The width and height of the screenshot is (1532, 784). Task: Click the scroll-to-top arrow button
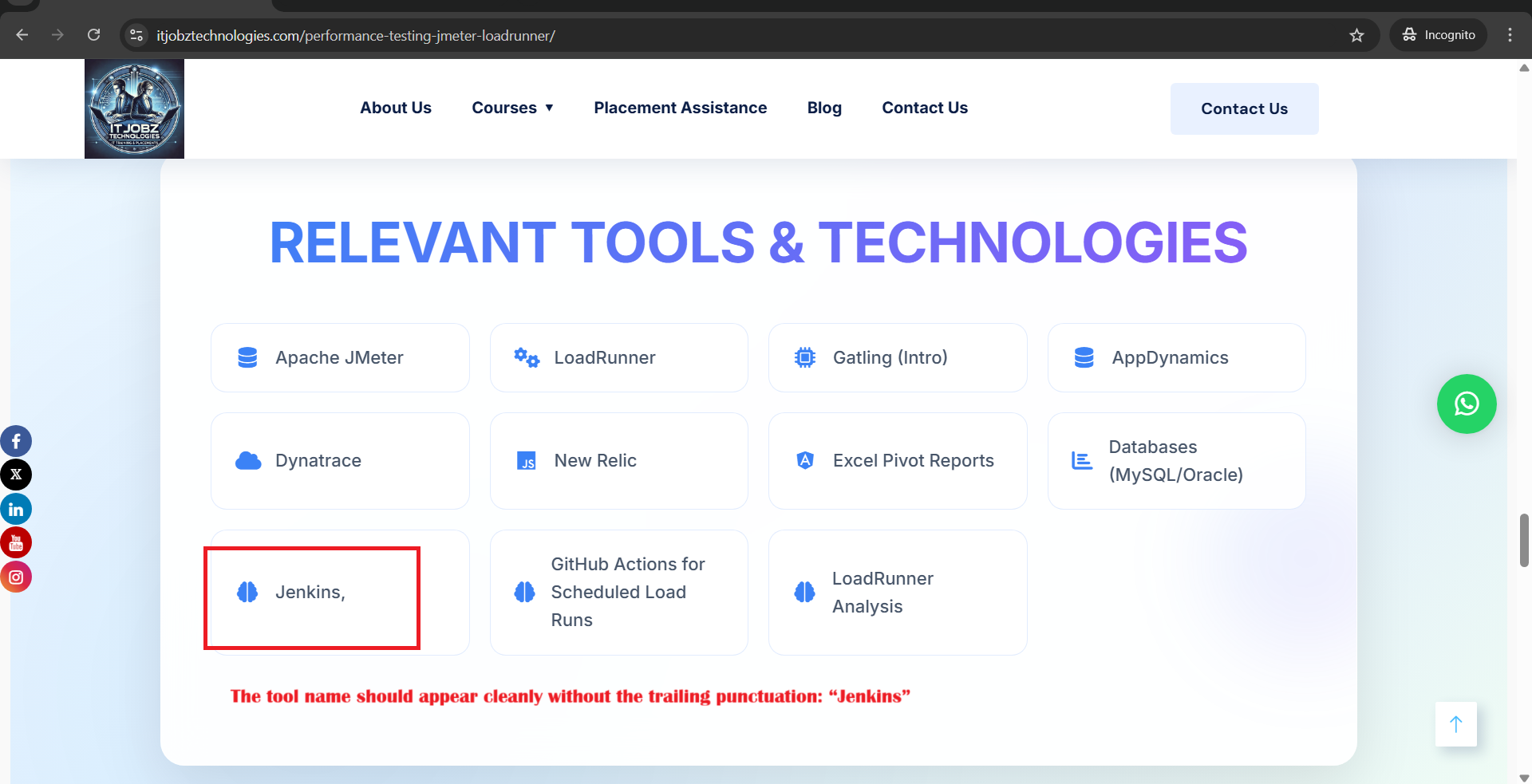(x=1455, y=724)
